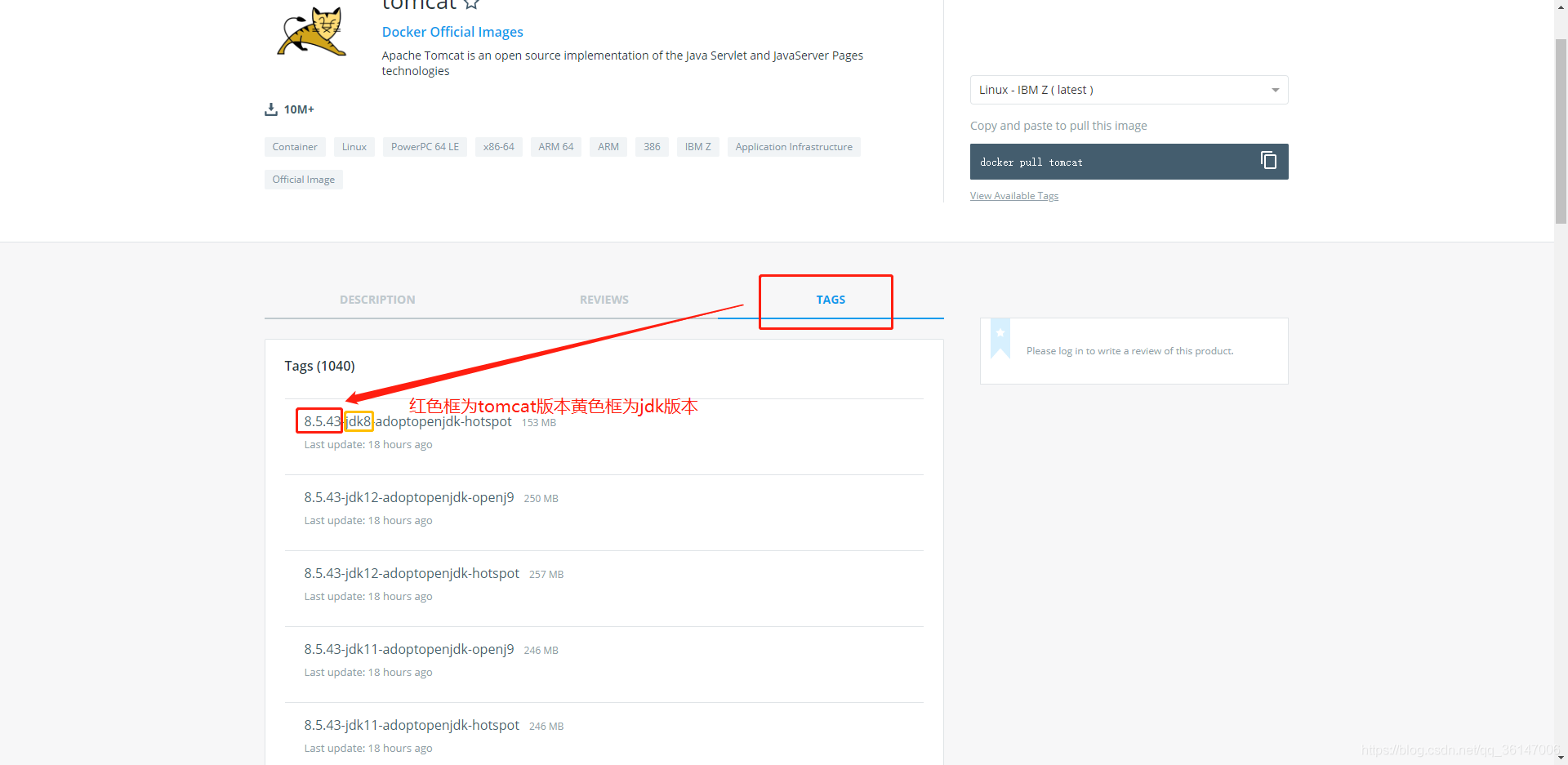Click the 257 MB size label

click(x=546, y=575)
